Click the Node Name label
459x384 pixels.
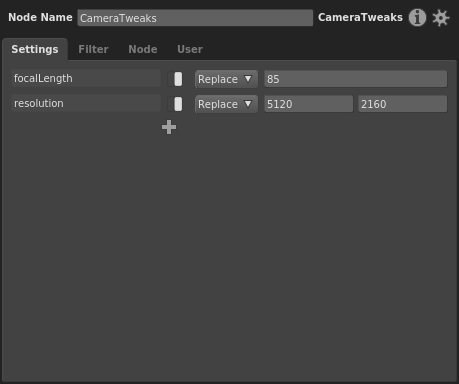pyautogui.click(x=40, y=17)
